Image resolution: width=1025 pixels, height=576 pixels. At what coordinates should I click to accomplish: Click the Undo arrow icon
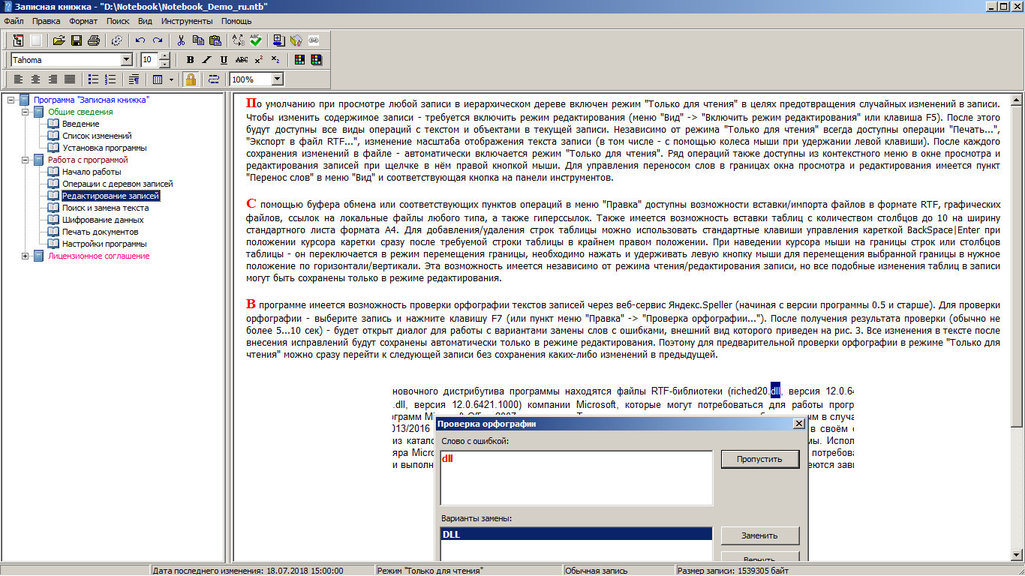point(140,41)
